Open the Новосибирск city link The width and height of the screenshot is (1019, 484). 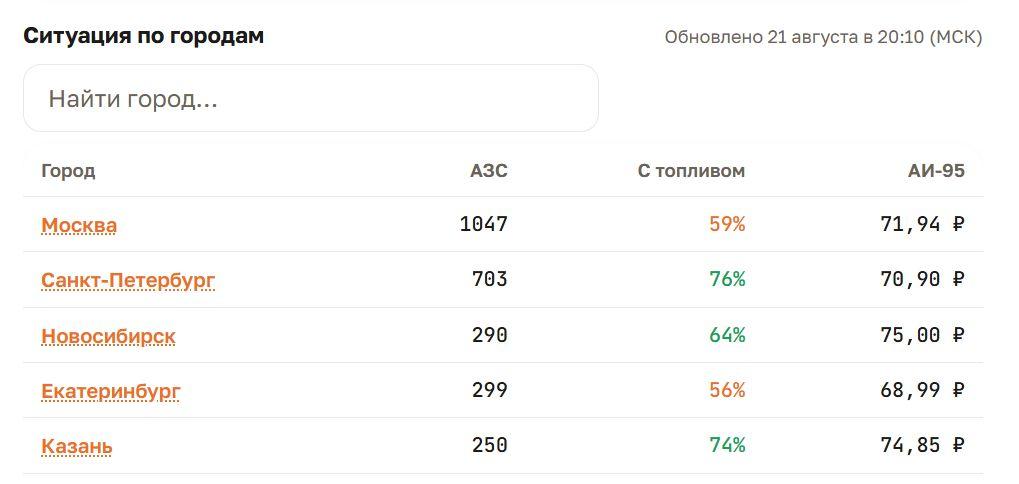[109, 336]
